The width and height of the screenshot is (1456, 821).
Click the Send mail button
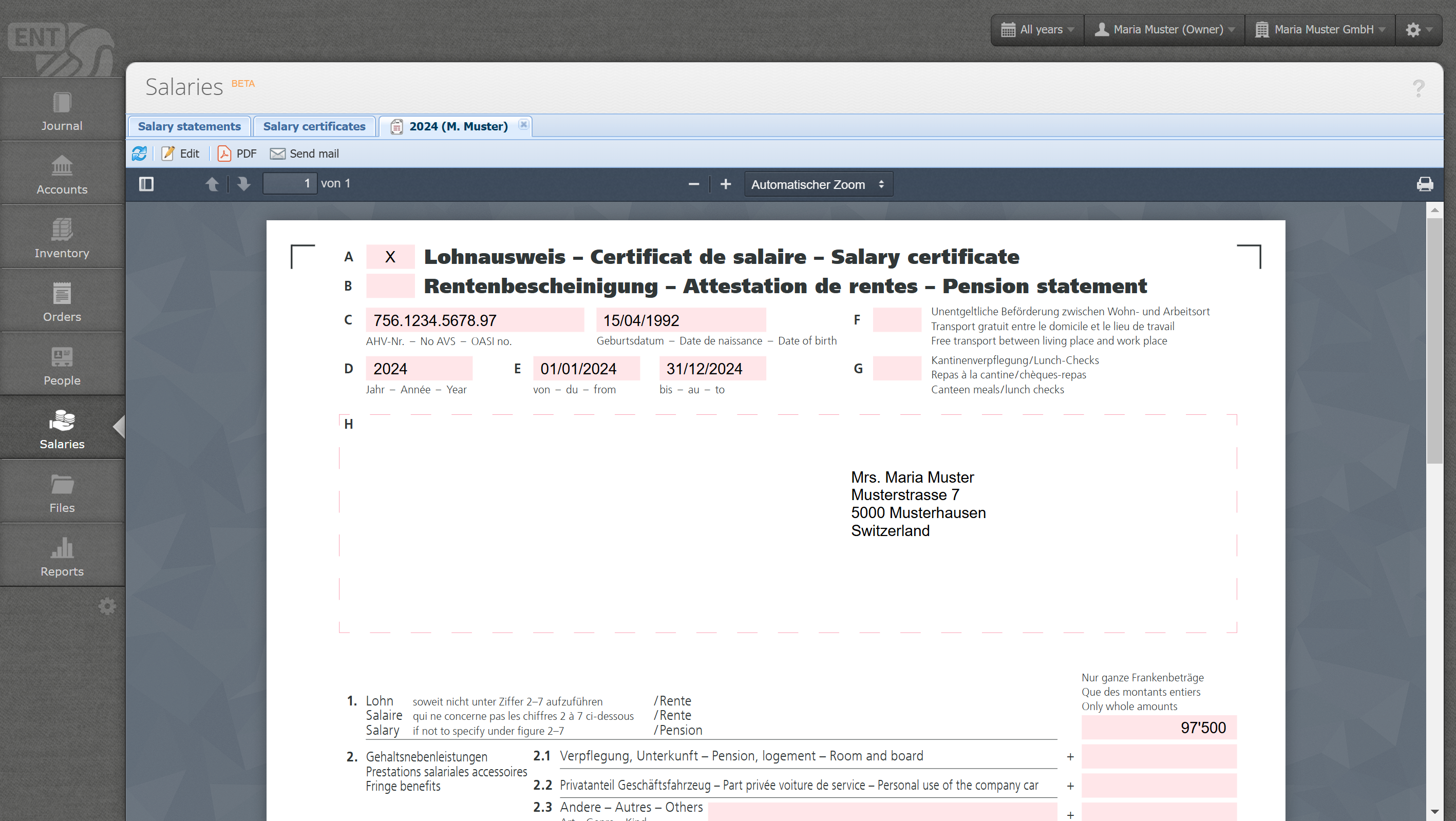305,154
